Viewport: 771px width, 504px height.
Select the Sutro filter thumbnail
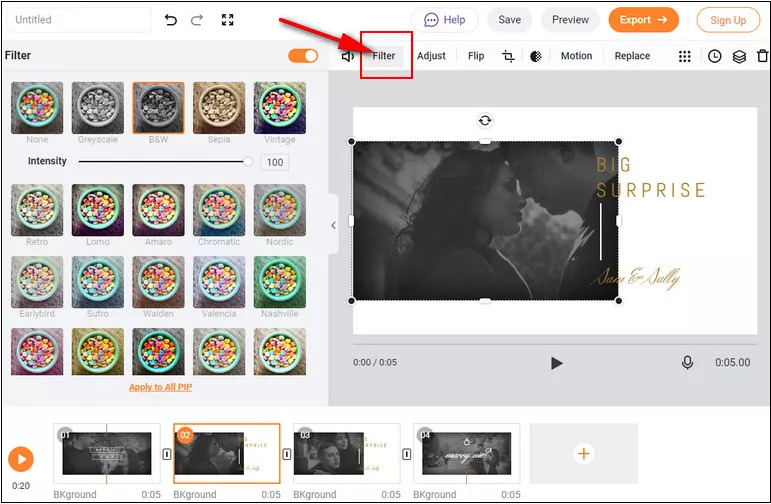[x=98, y=282]
